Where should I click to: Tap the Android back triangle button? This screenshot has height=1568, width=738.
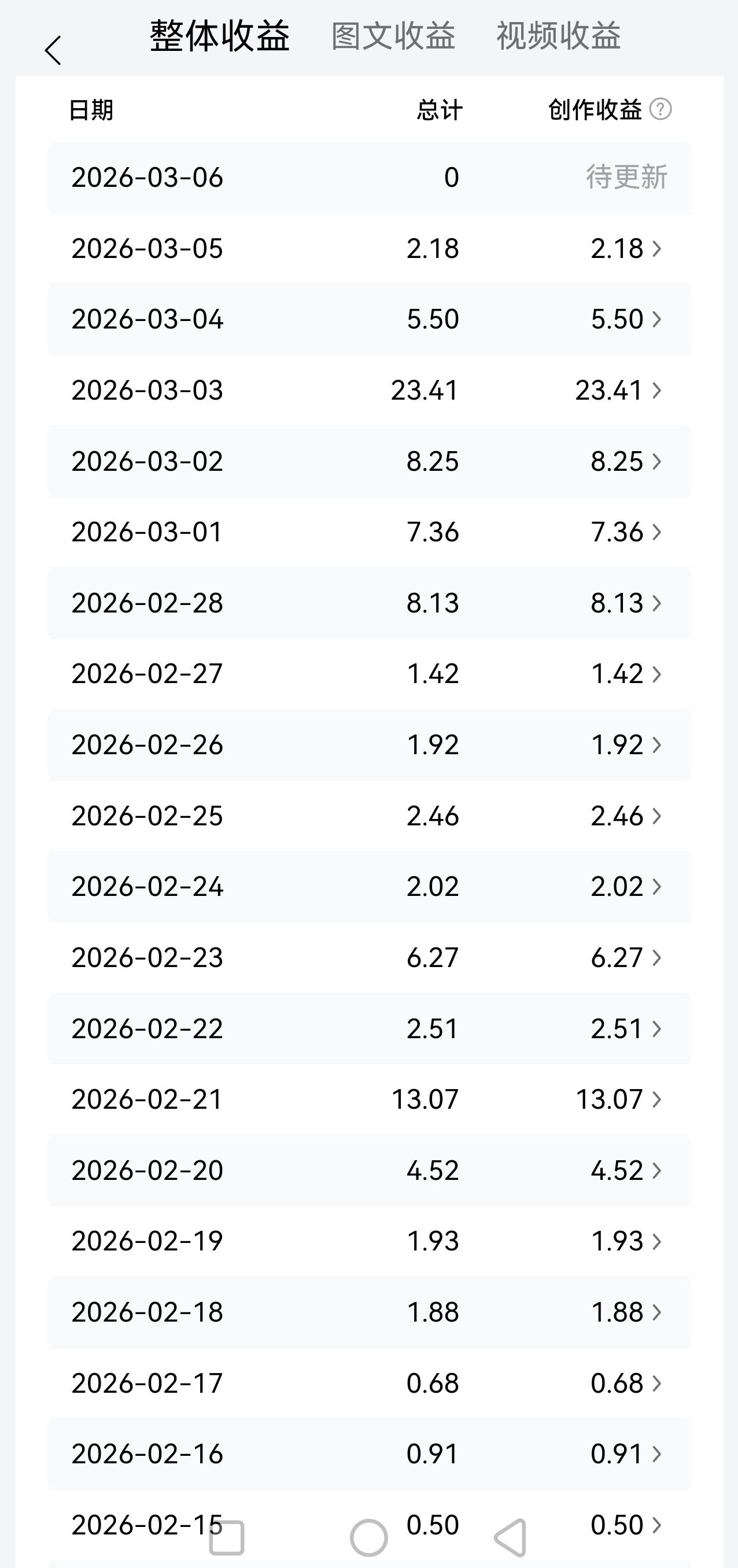tap(510, 1537)
